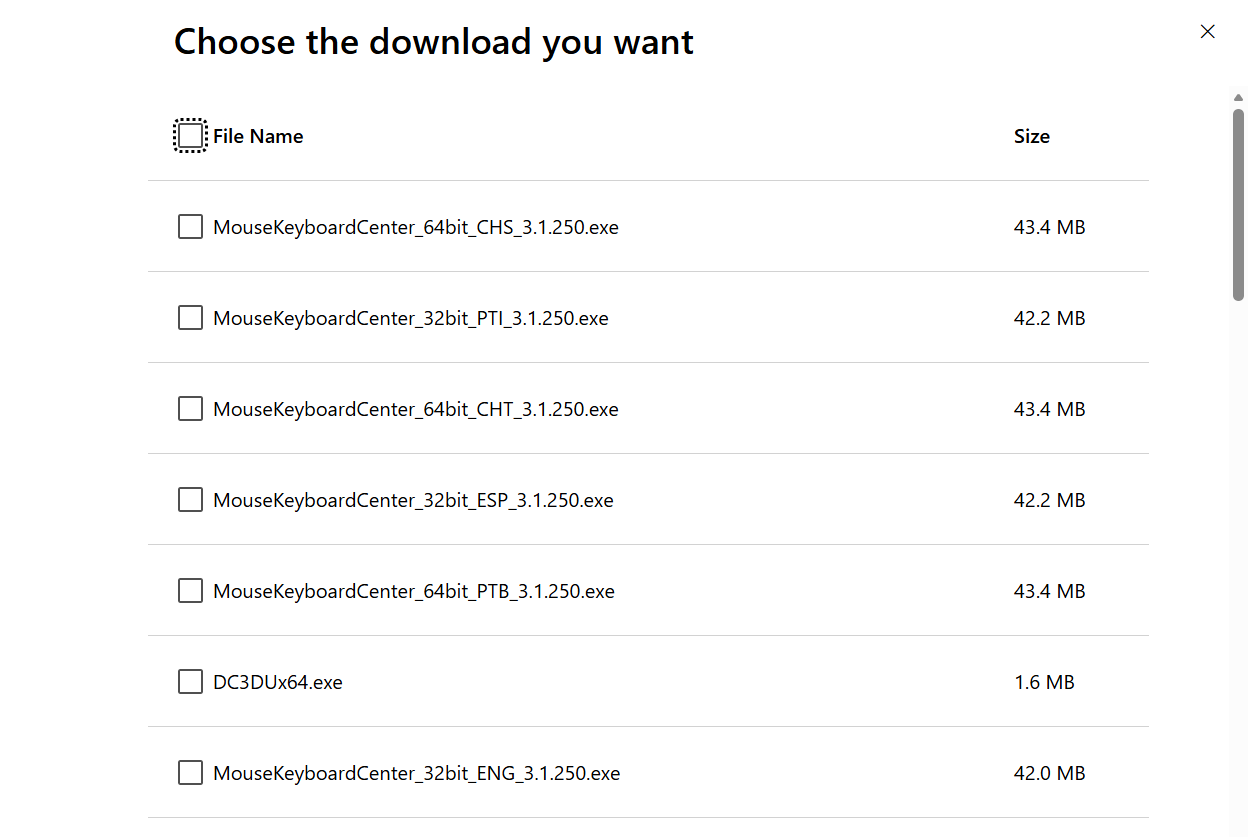The width and height of the screenshot is (1255, 837).
Task: Select the 32bit_ENG installer checkbox
Action: [x=190, y=773]
